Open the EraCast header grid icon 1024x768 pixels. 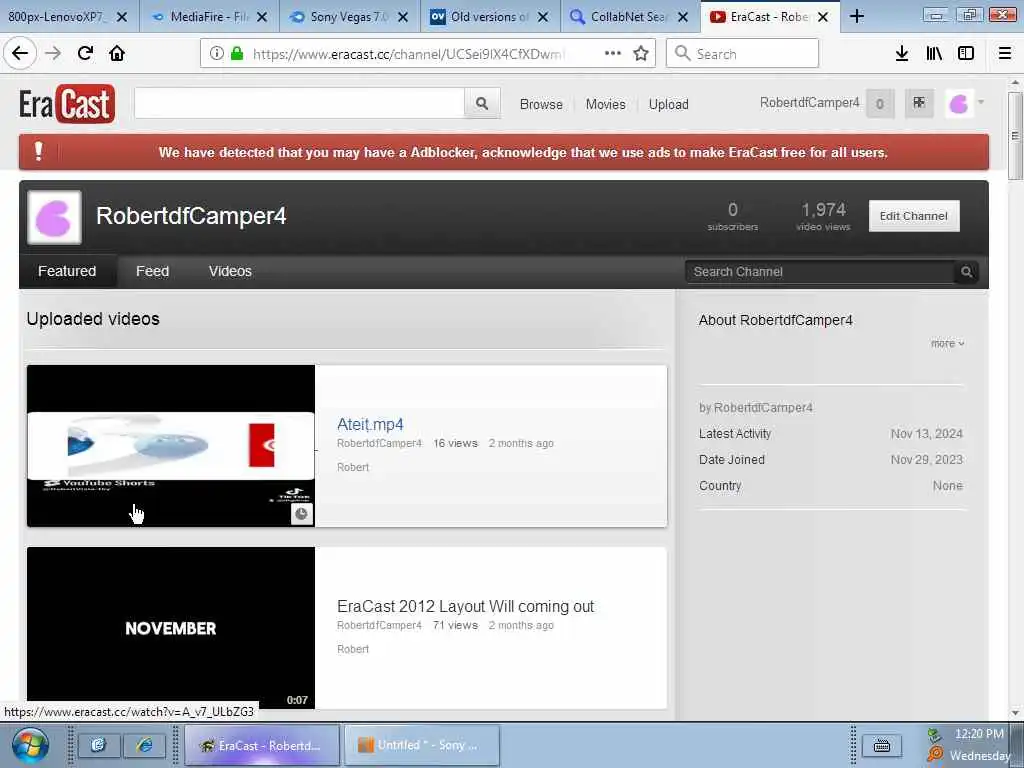click(919, 103)
